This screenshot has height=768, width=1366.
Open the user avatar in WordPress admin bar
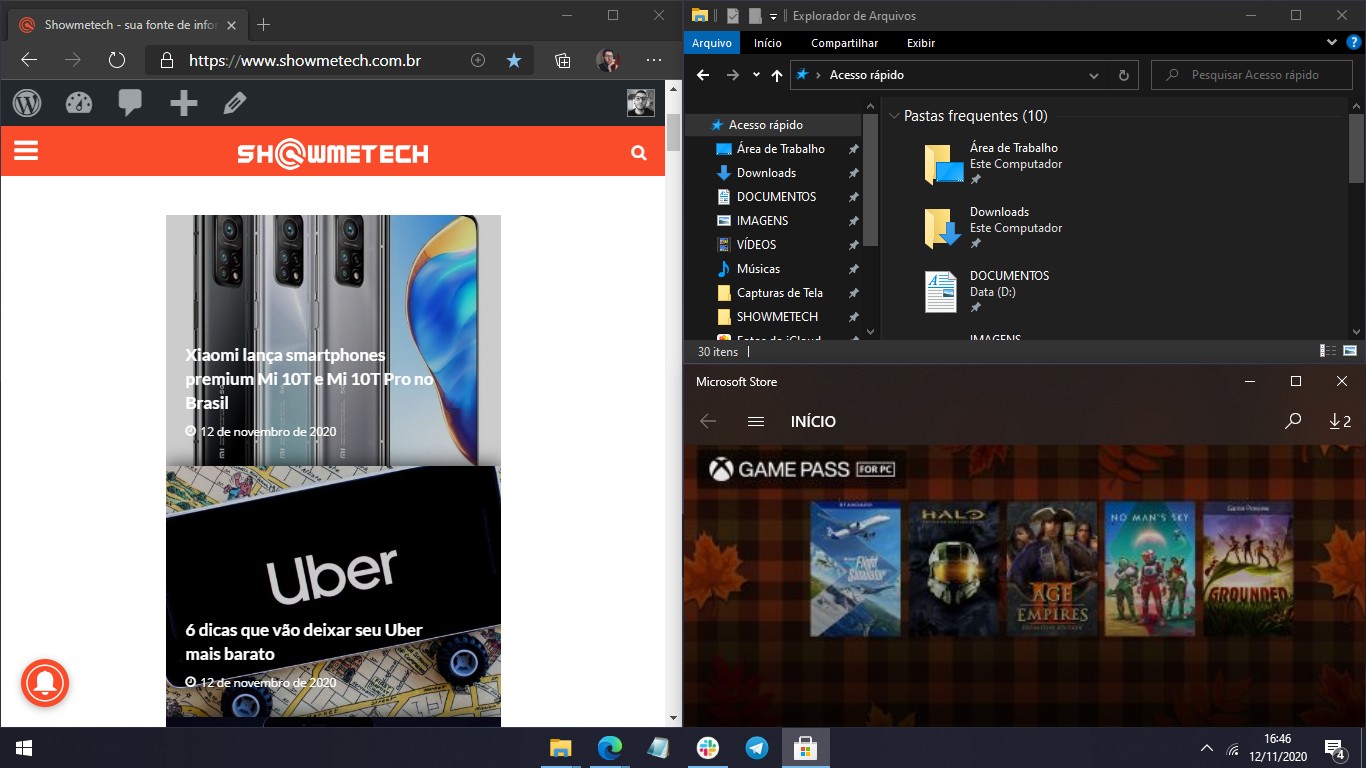click(640, 102)
